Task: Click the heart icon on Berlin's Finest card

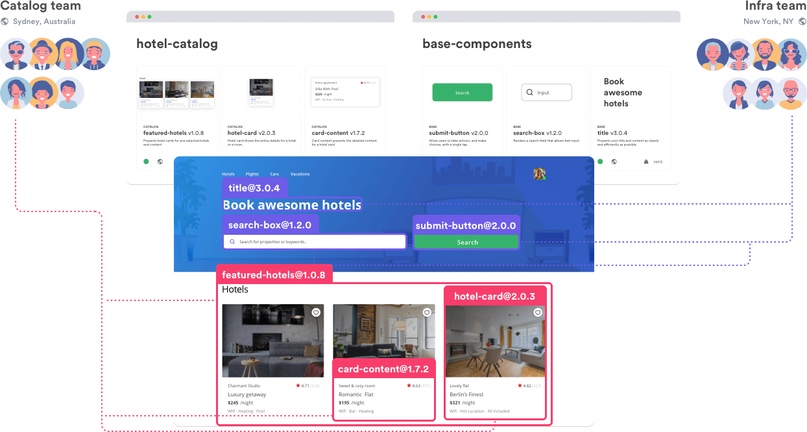Action: (x=537, y=313)
